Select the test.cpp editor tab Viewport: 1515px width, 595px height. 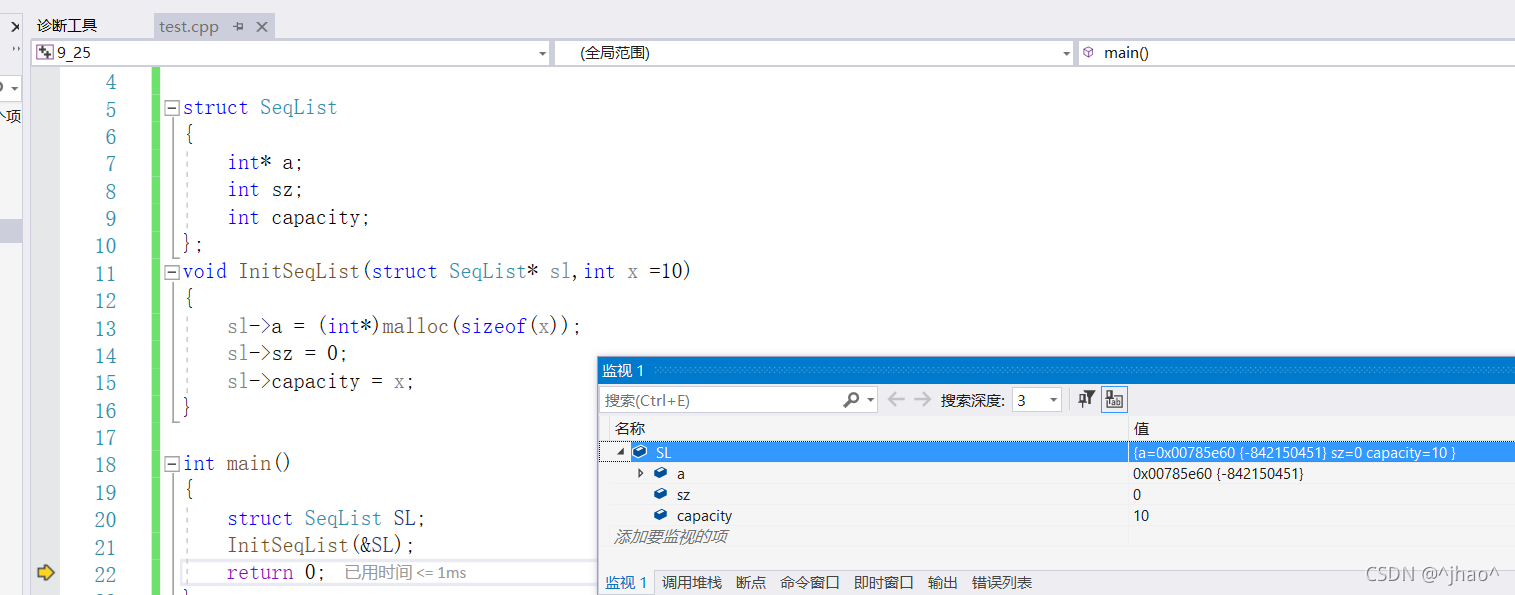189,27
